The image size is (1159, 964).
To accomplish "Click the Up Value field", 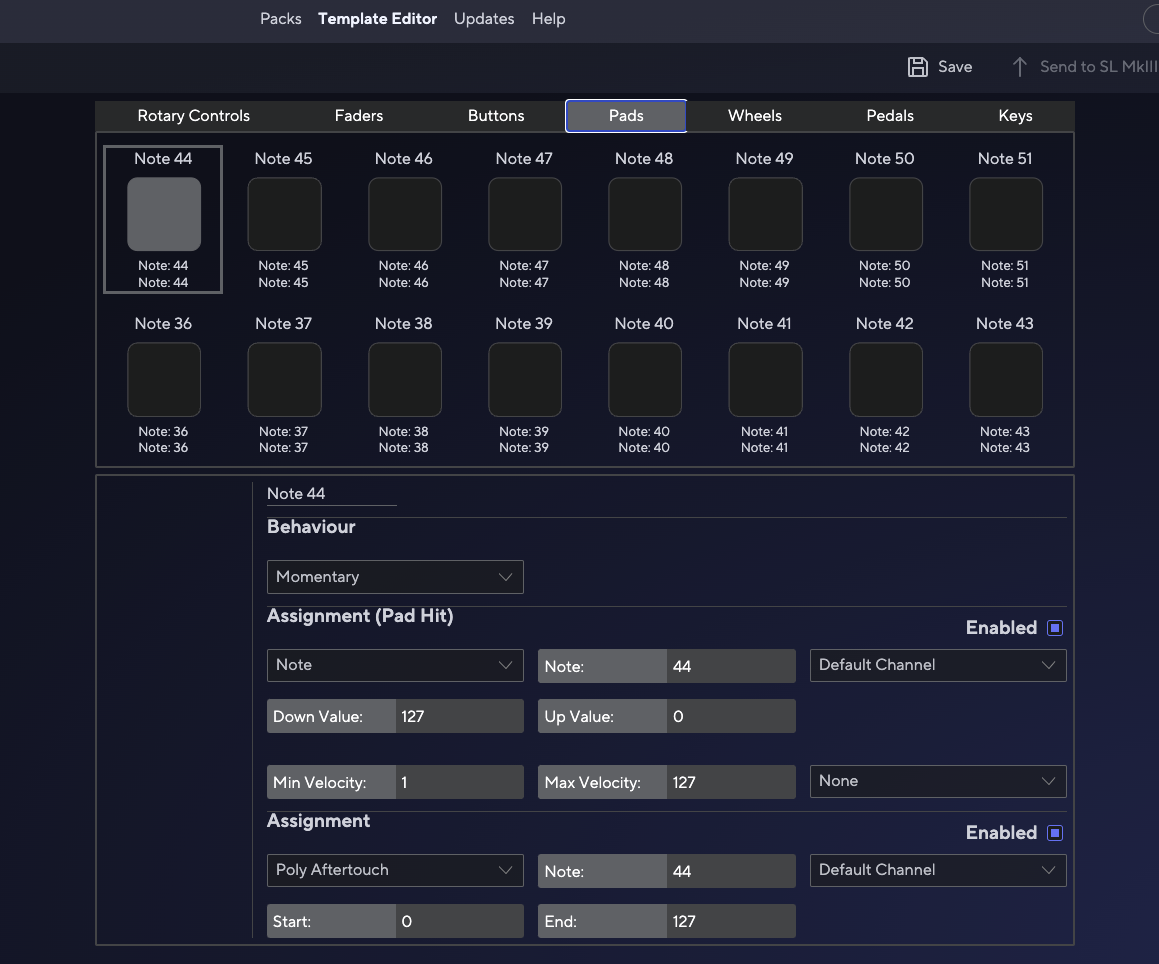I will click(730, 716).
